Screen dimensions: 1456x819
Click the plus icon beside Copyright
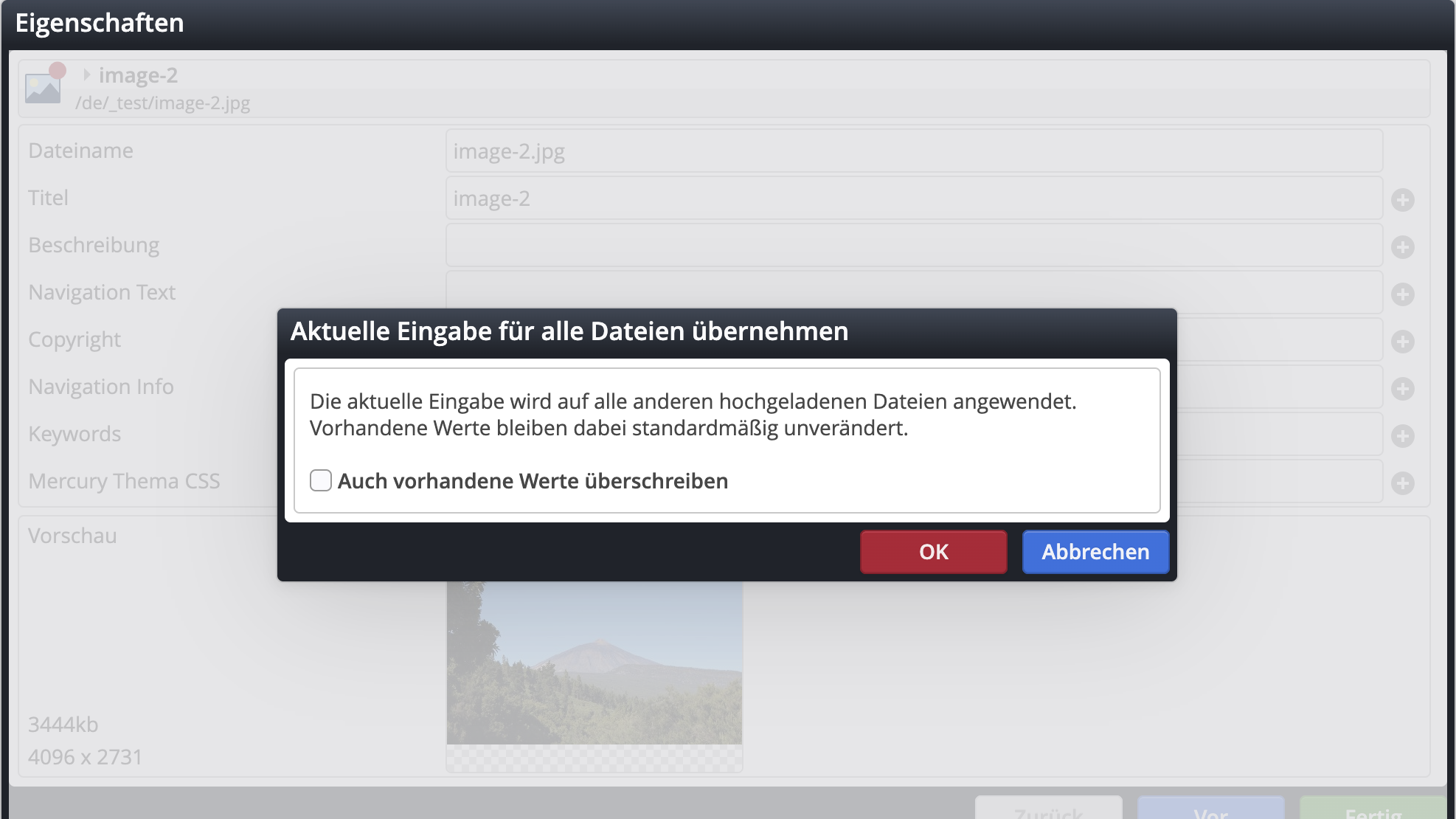pos(1402,339)
